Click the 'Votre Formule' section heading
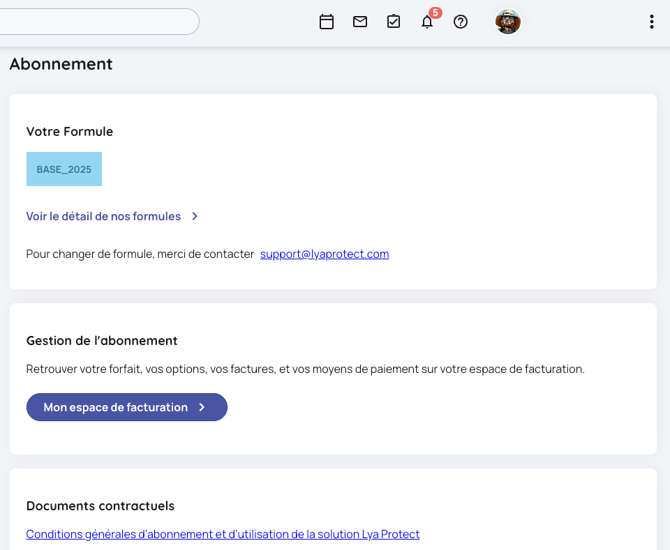The width and height of the screenshot is (670, 550). [70, 131]
